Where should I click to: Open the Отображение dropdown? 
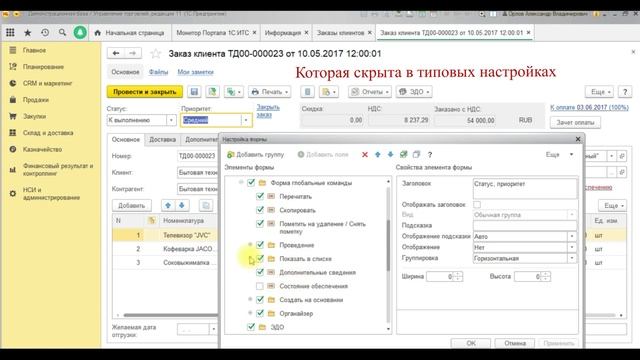571,247
